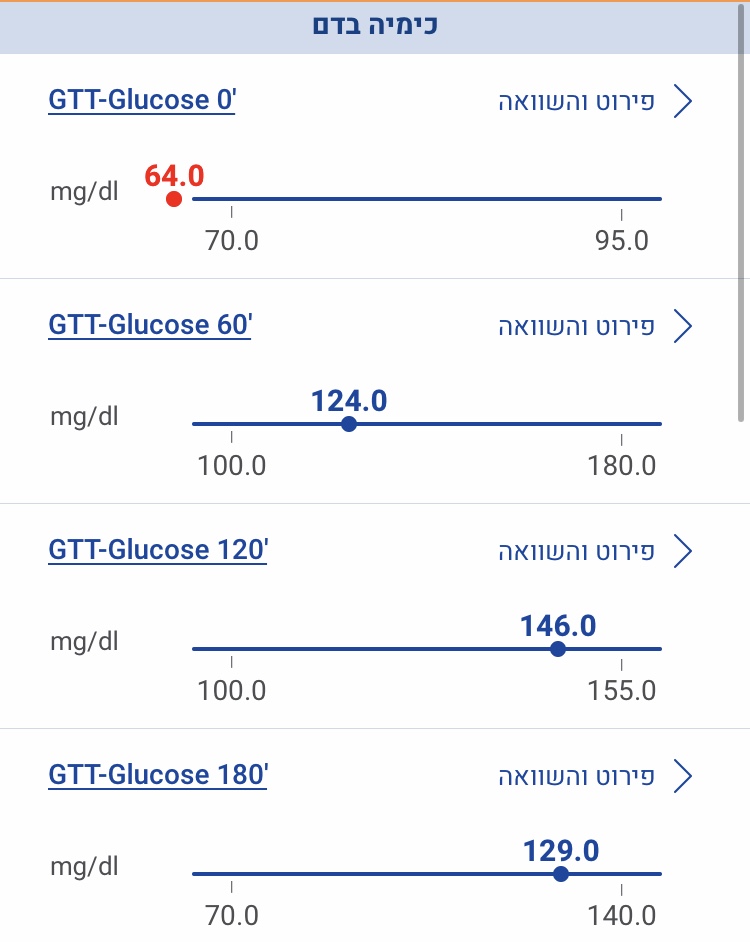The width and height of the screenshot is (750, 942).
Task: Click the 129.0 result marker dot
Action: (x=560, y=874)
